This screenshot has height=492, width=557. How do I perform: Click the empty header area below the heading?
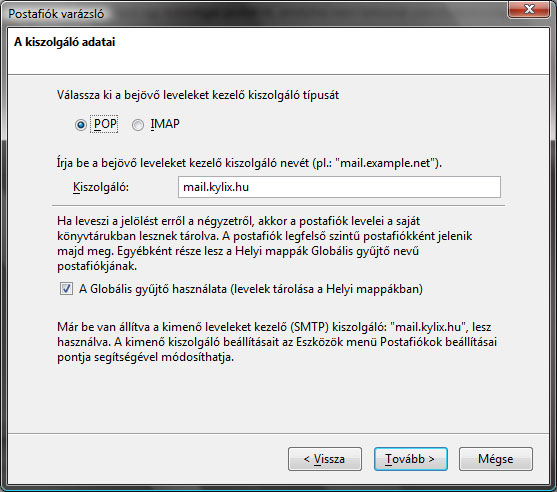tap(278, 62)
